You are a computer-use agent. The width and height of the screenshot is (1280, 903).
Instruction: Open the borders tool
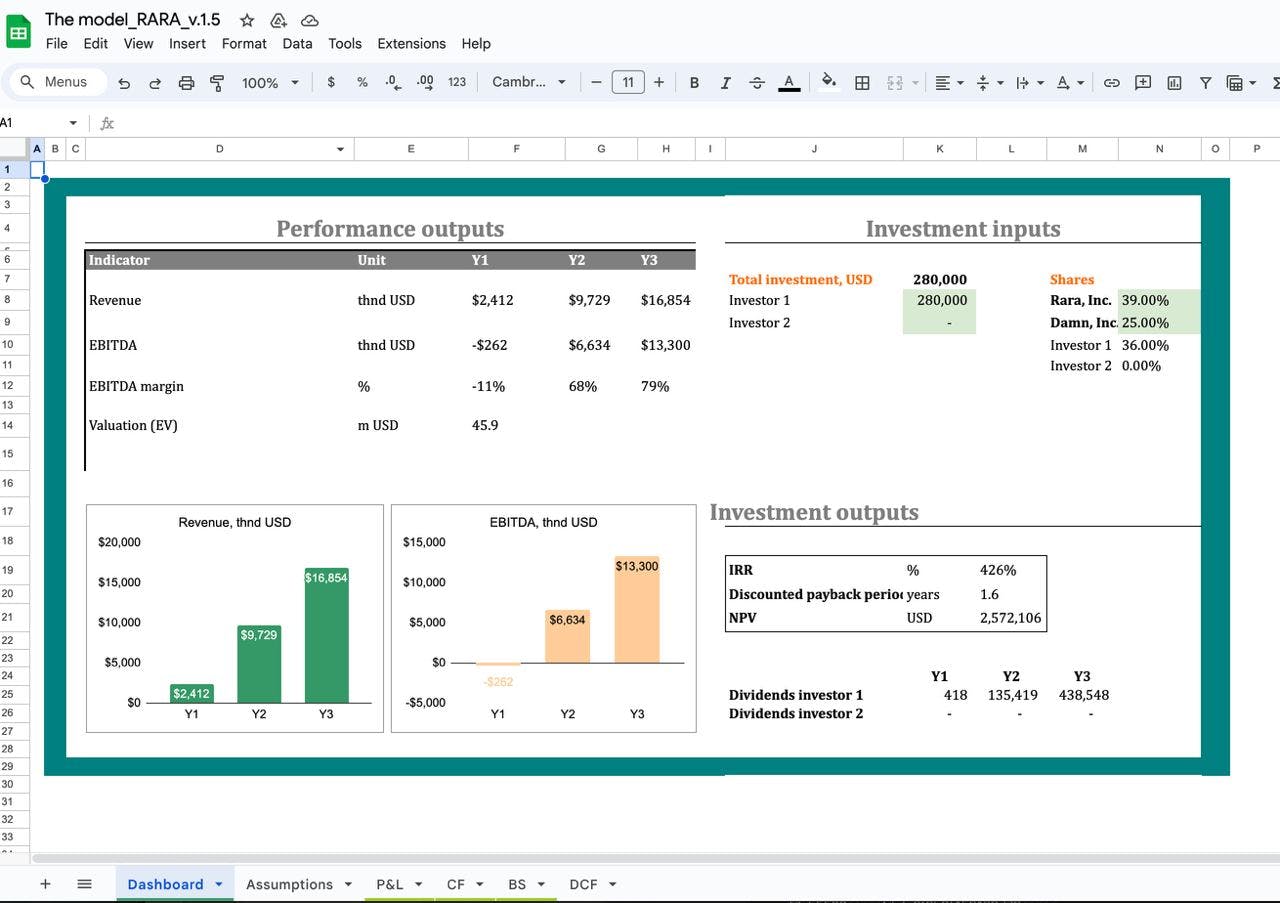coord(862,83)
